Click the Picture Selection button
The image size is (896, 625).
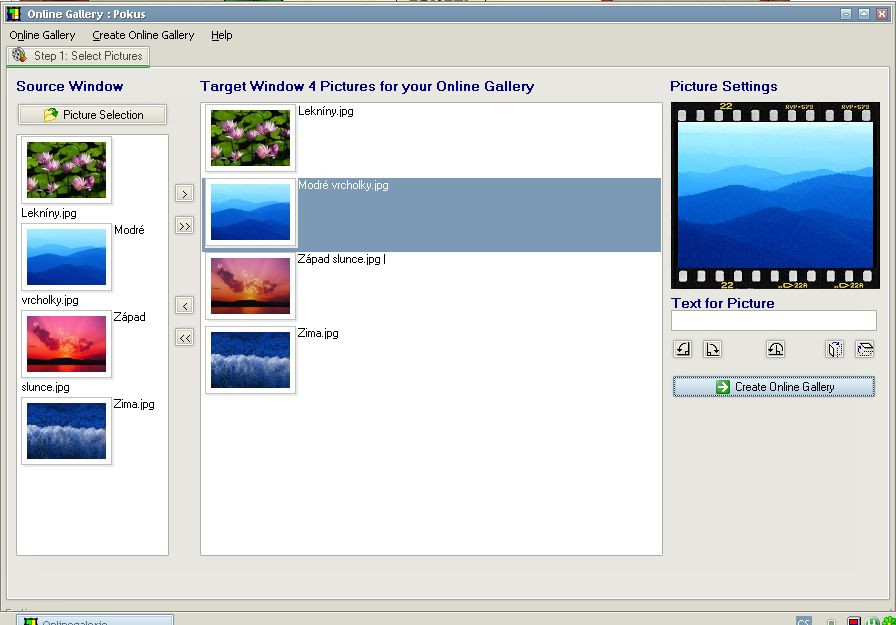click(93, 115)
